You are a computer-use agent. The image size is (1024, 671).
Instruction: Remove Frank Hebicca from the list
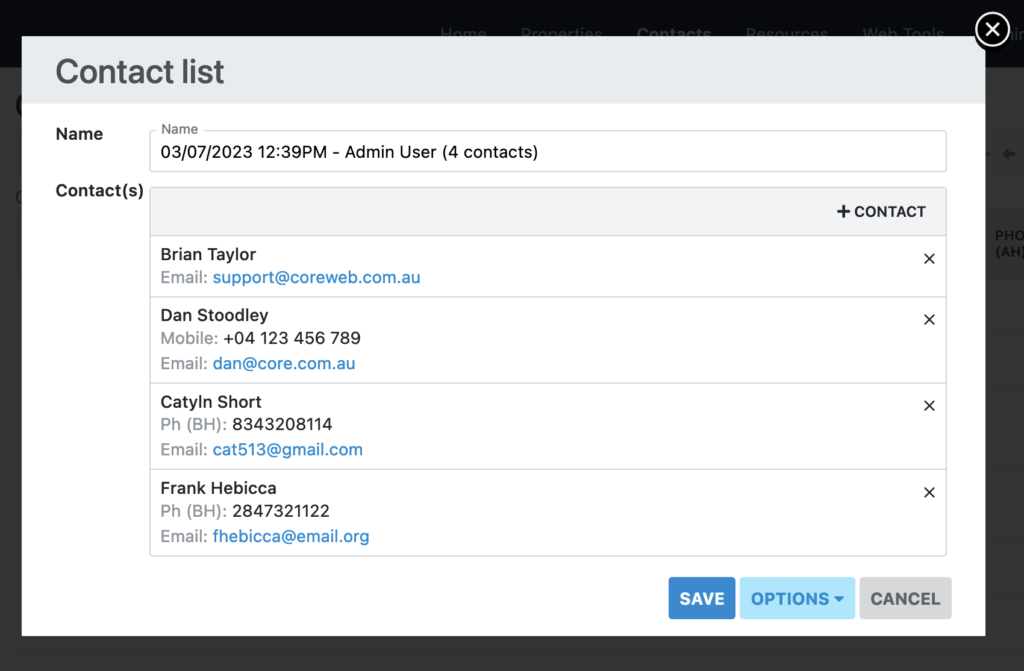point(929,492)
